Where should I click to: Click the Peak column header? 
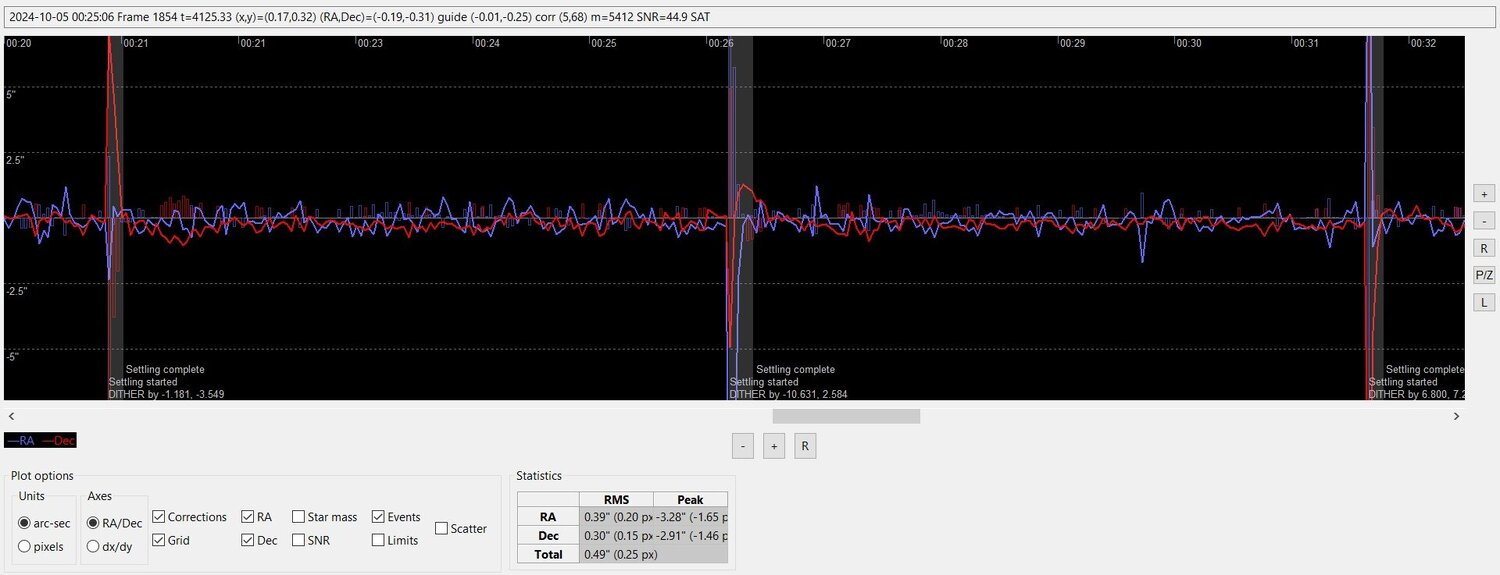(x=691, y=499)
